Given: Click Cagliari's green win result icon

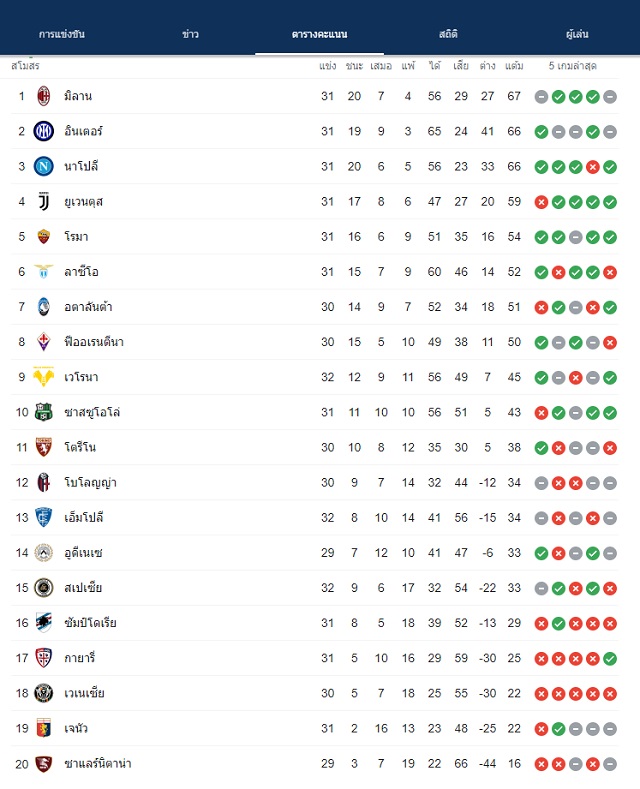Looking at the screenshot, I should 610,659.
